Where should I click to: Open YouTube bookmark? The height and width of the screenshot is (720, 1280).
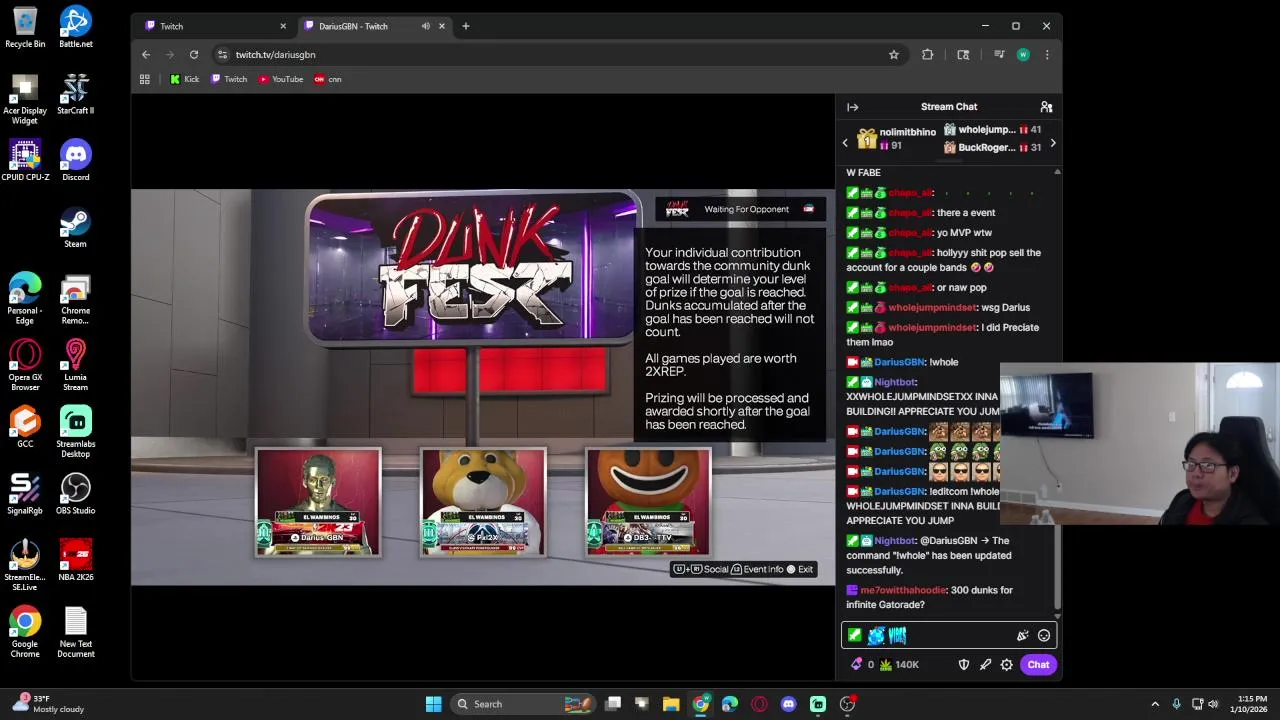[281, 79]
